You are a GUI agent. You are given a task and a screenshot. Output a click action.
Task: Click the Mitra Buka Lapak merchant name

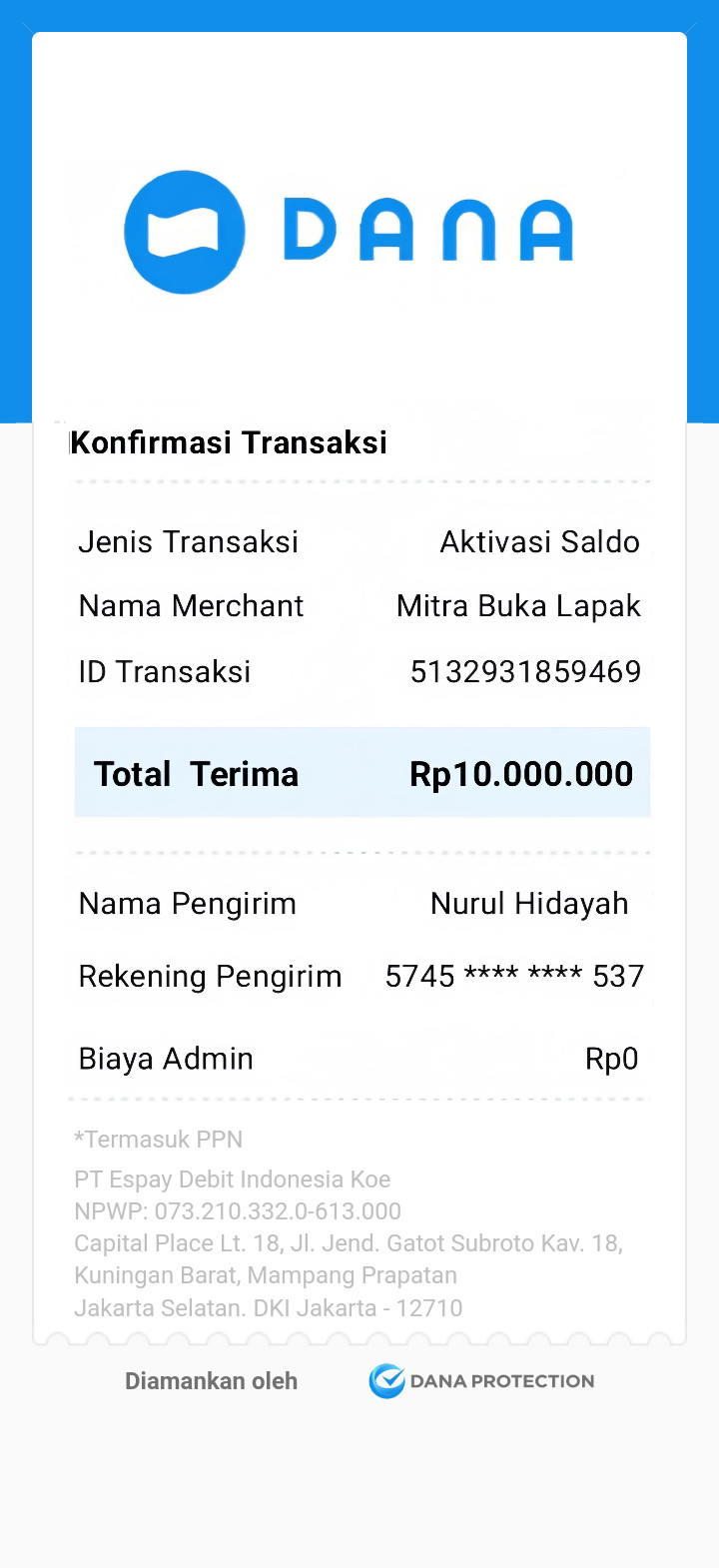[x=519, y=606]
